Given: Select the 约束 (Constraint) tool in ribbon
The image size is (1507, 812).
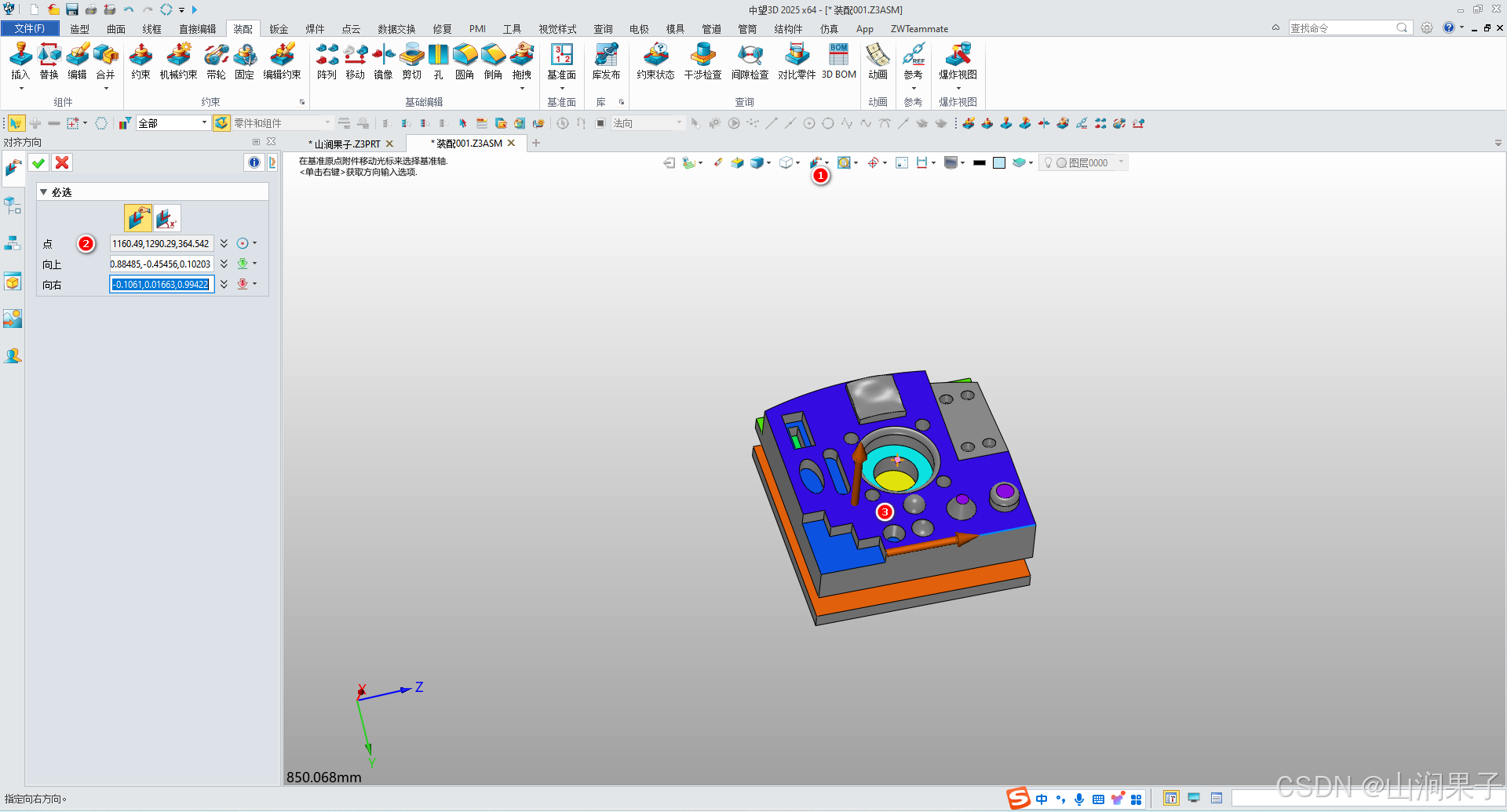Looking at the screenshot, I should click(140, 63).
